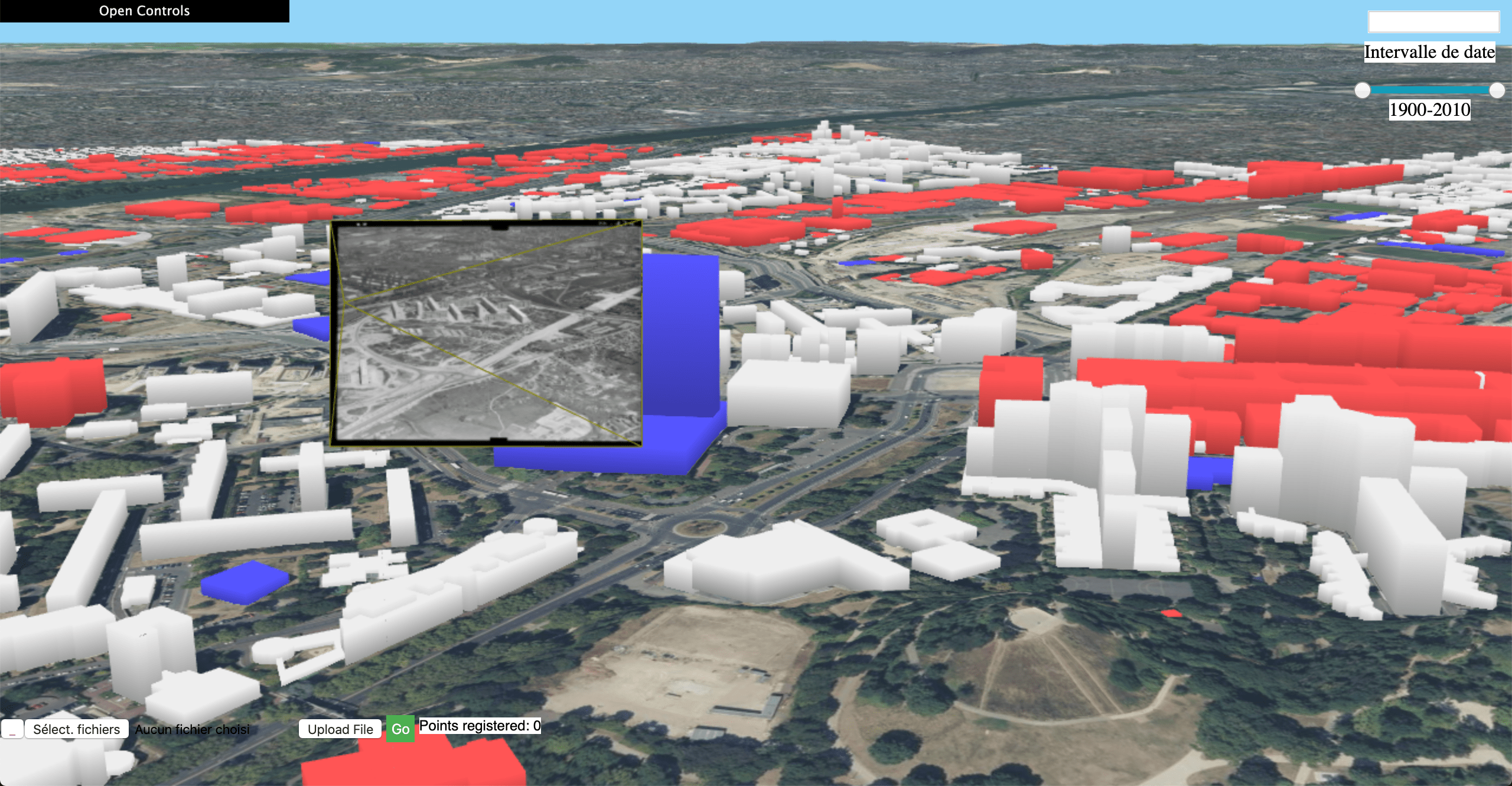Select the small flat blue building near bottom left

pyautogui.click(x=245, y=582)
